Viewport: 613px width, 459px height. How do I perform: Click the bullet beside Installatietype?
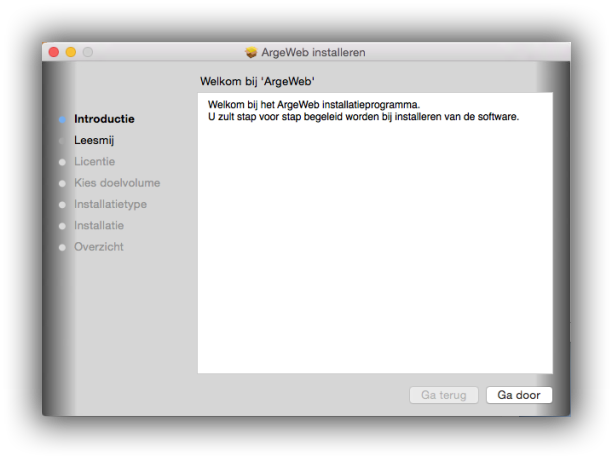coord(62,205)
